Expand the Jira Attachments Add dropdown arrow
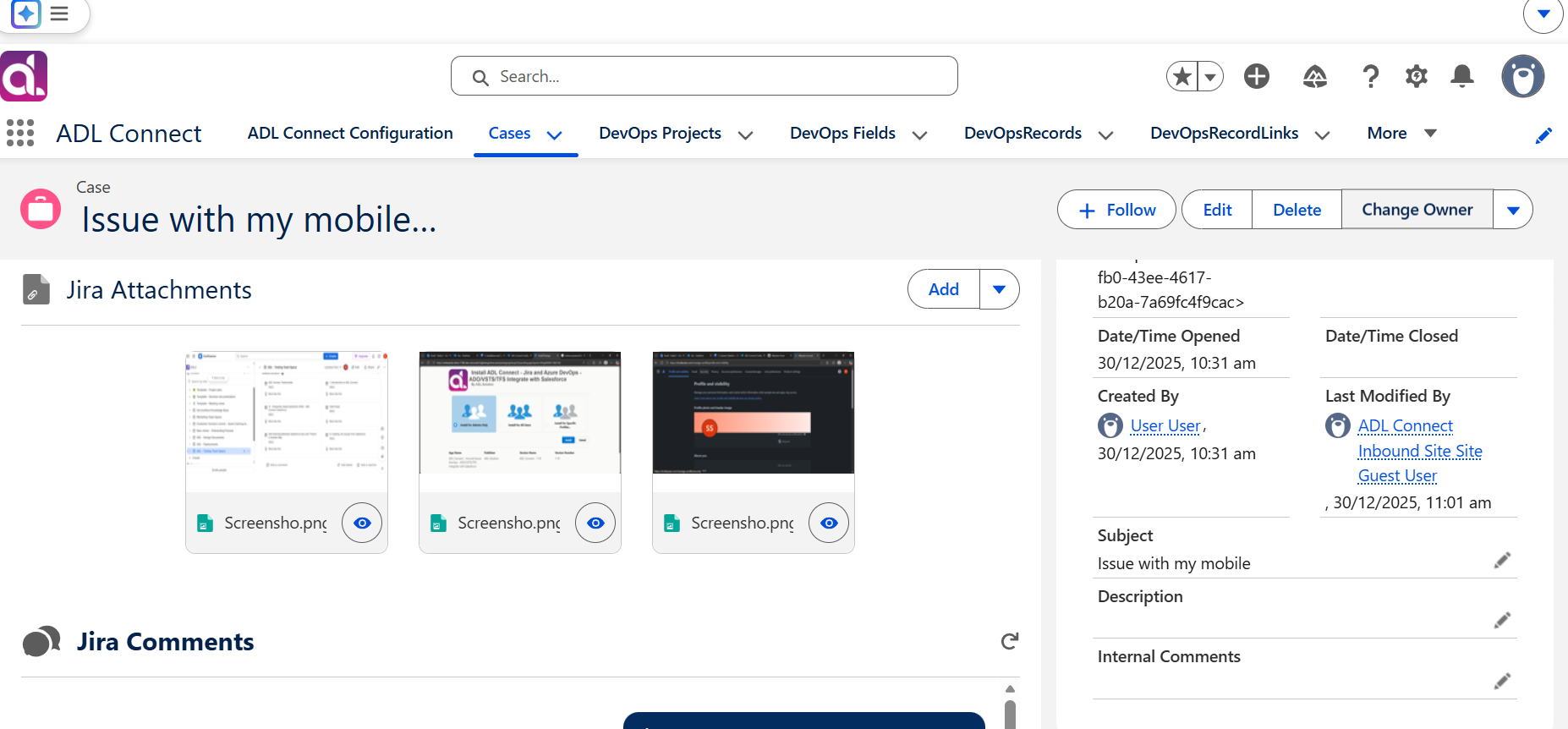Image resolution: width=1568 pixels, height=729 pixels. [x=999, y=289]
